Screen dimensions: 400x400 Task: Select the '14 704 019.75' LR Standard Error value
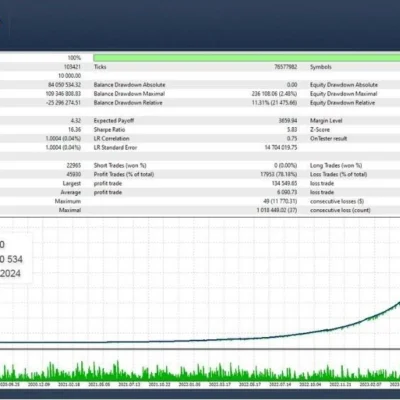(281, 148)
